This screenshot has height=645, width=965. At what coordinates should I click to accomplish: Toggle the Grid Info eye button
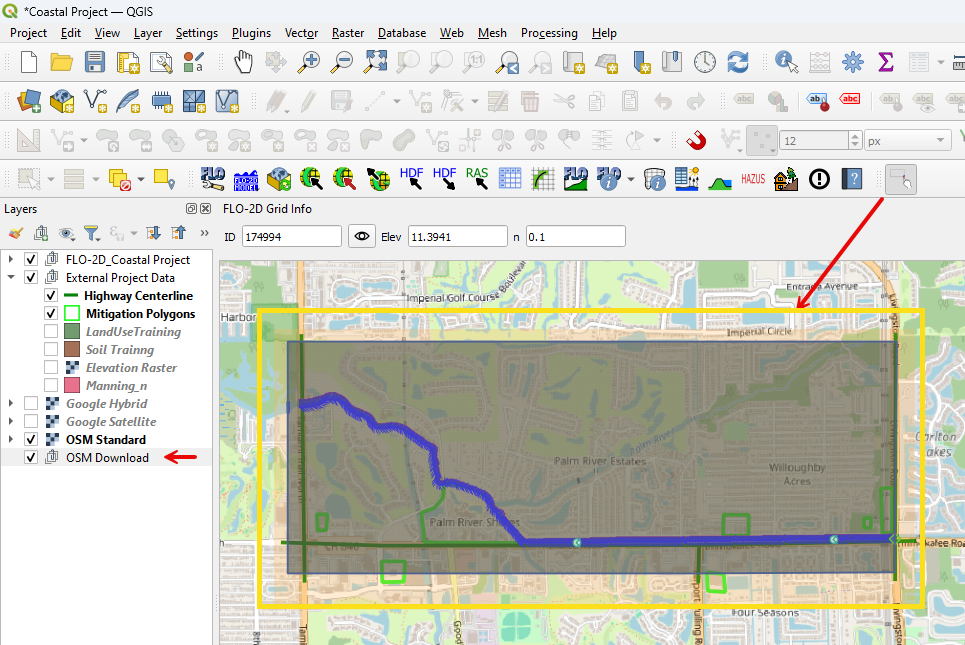362,237
